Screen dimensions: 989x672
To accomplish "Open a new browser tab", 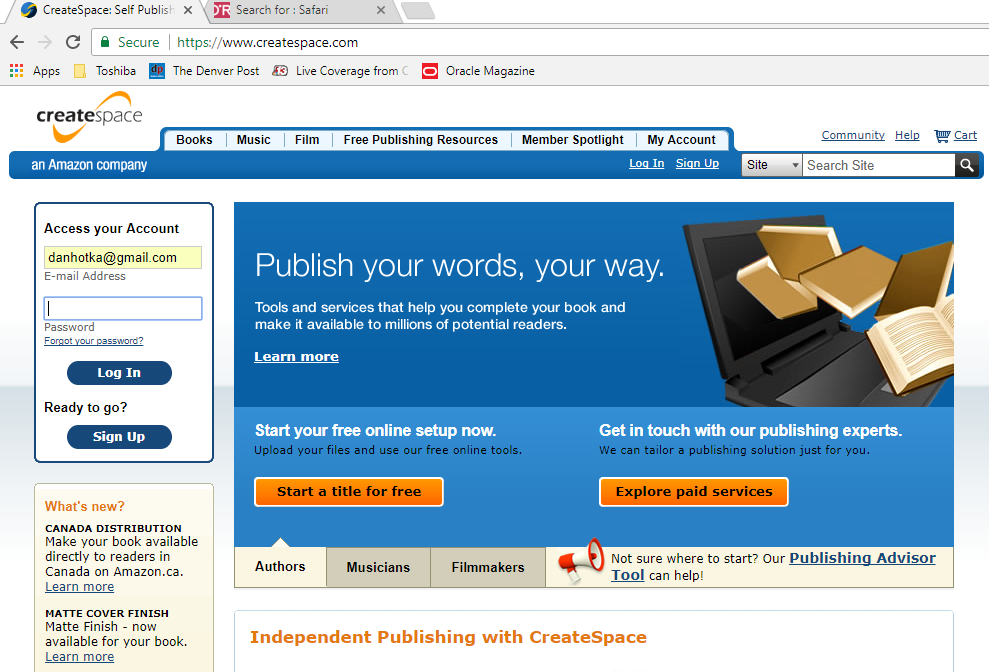I will point(418,11).
